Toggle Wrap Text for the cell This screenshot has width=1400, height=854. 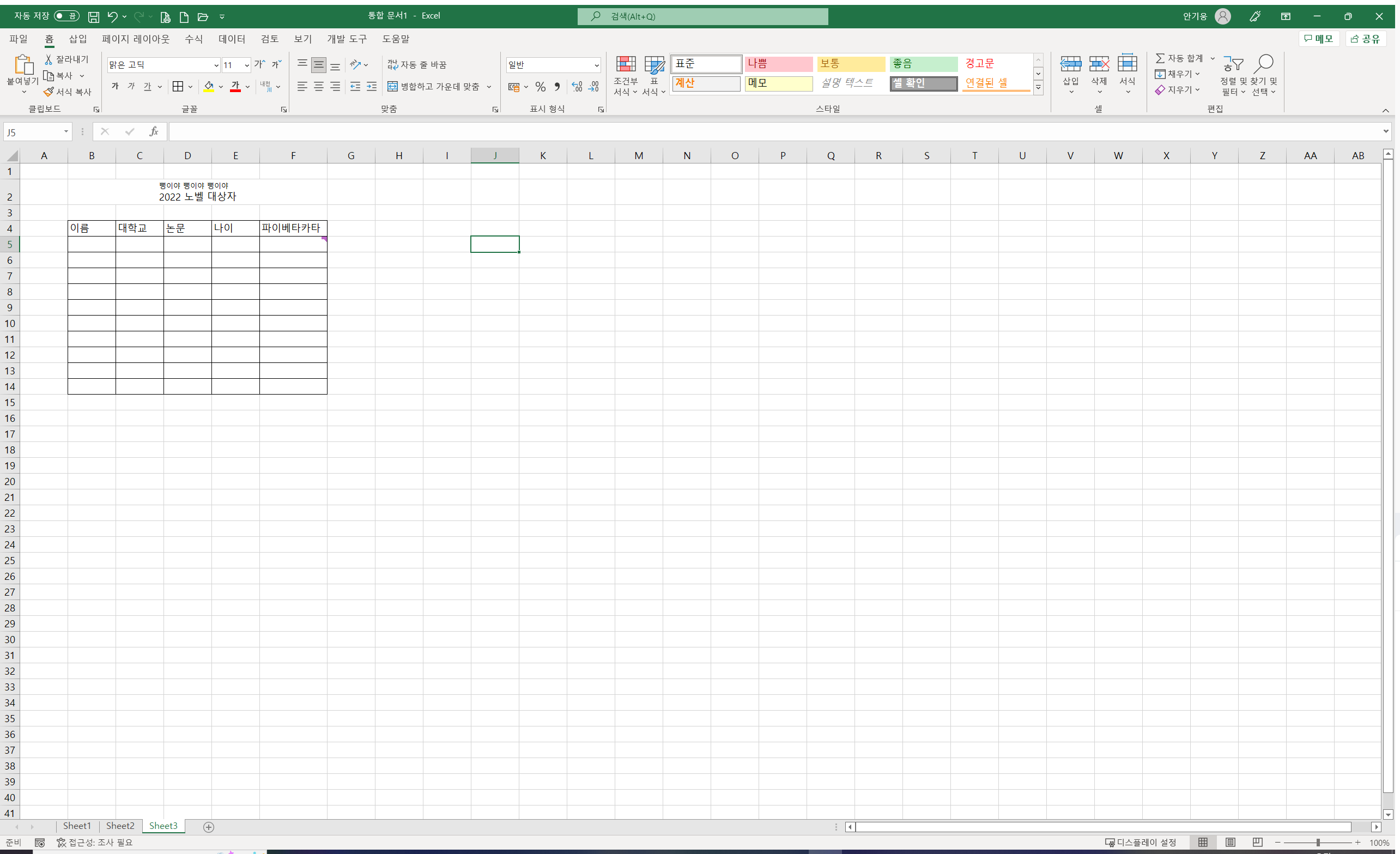tap(417, 65)
